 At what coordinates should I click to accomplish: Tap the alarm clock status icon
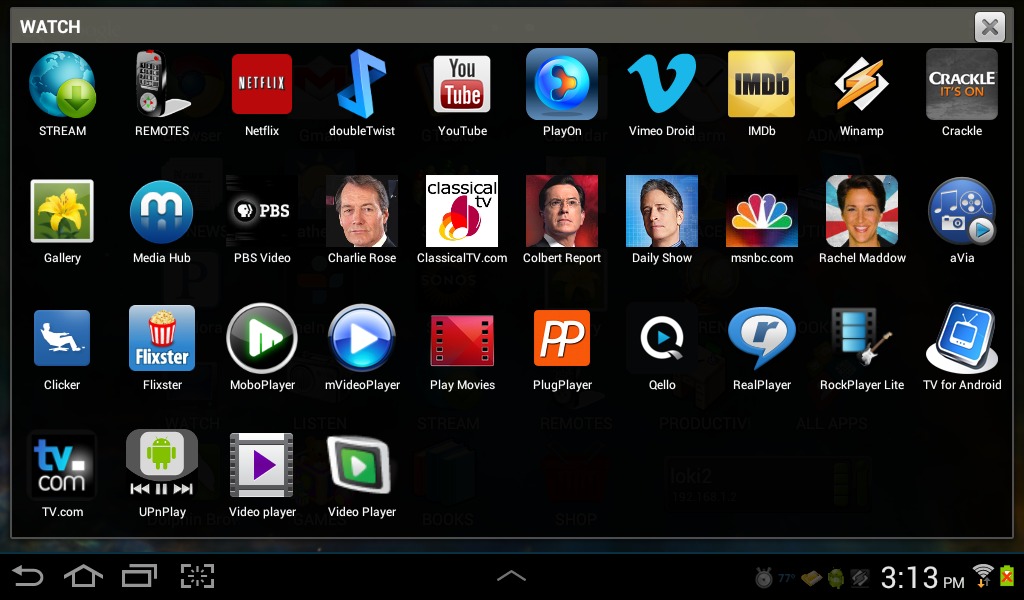tap(763, 578)
